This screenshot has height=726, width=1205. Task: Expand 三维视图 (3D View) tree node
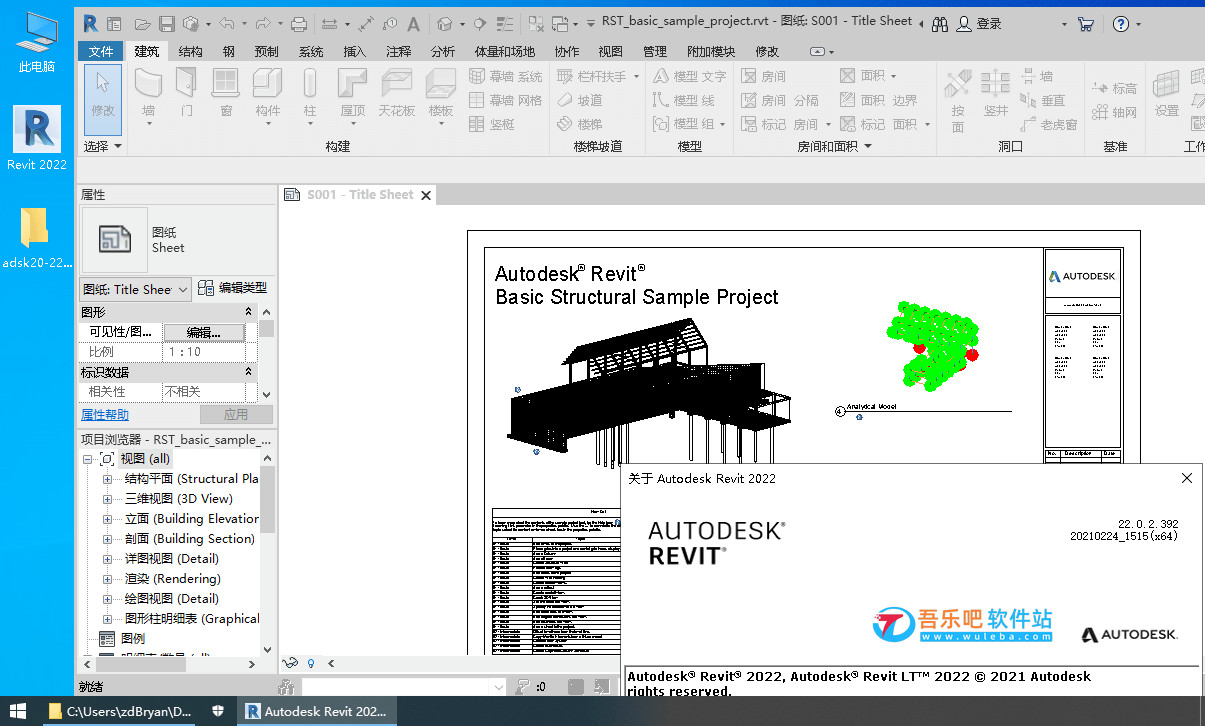click(x=108, y=499)
